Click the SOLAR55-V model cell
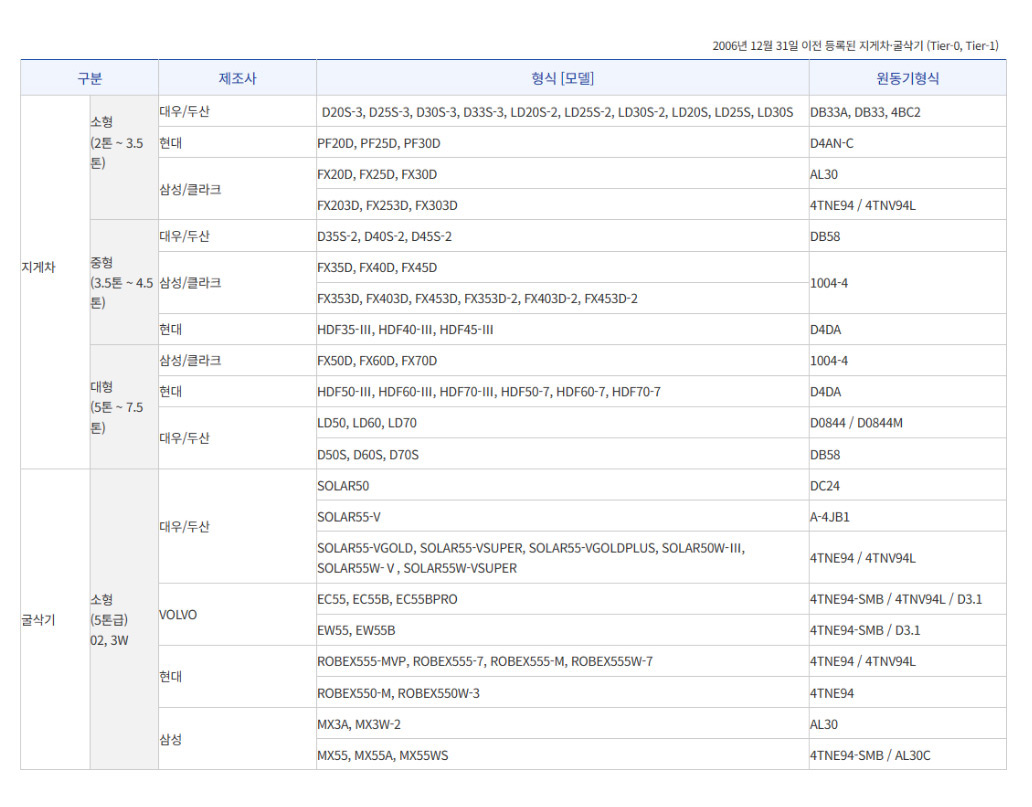1032x807 pixels. (563, 516)
